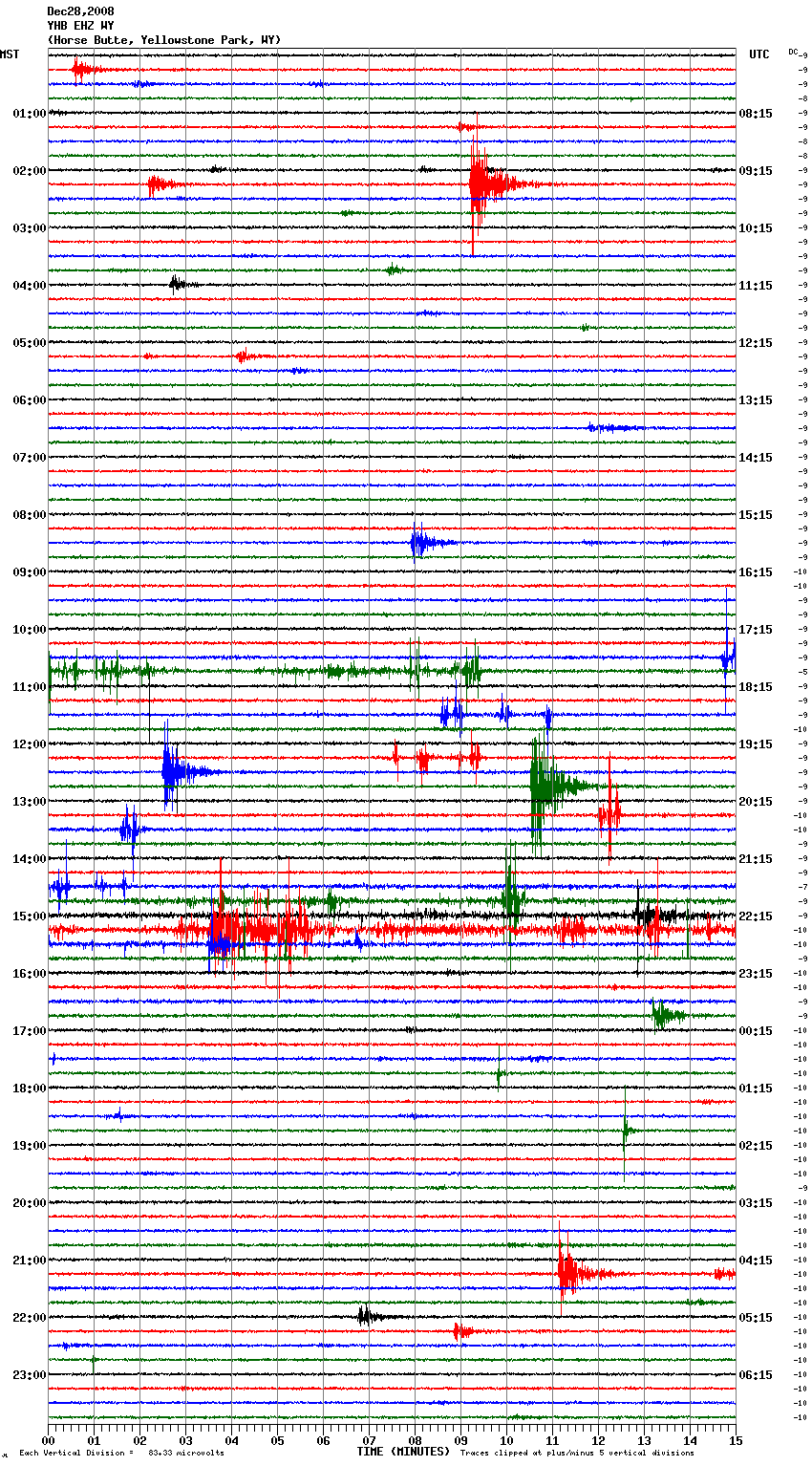
Task: Click the 08:15 UTC time label
Action: [x=756, y=114]
